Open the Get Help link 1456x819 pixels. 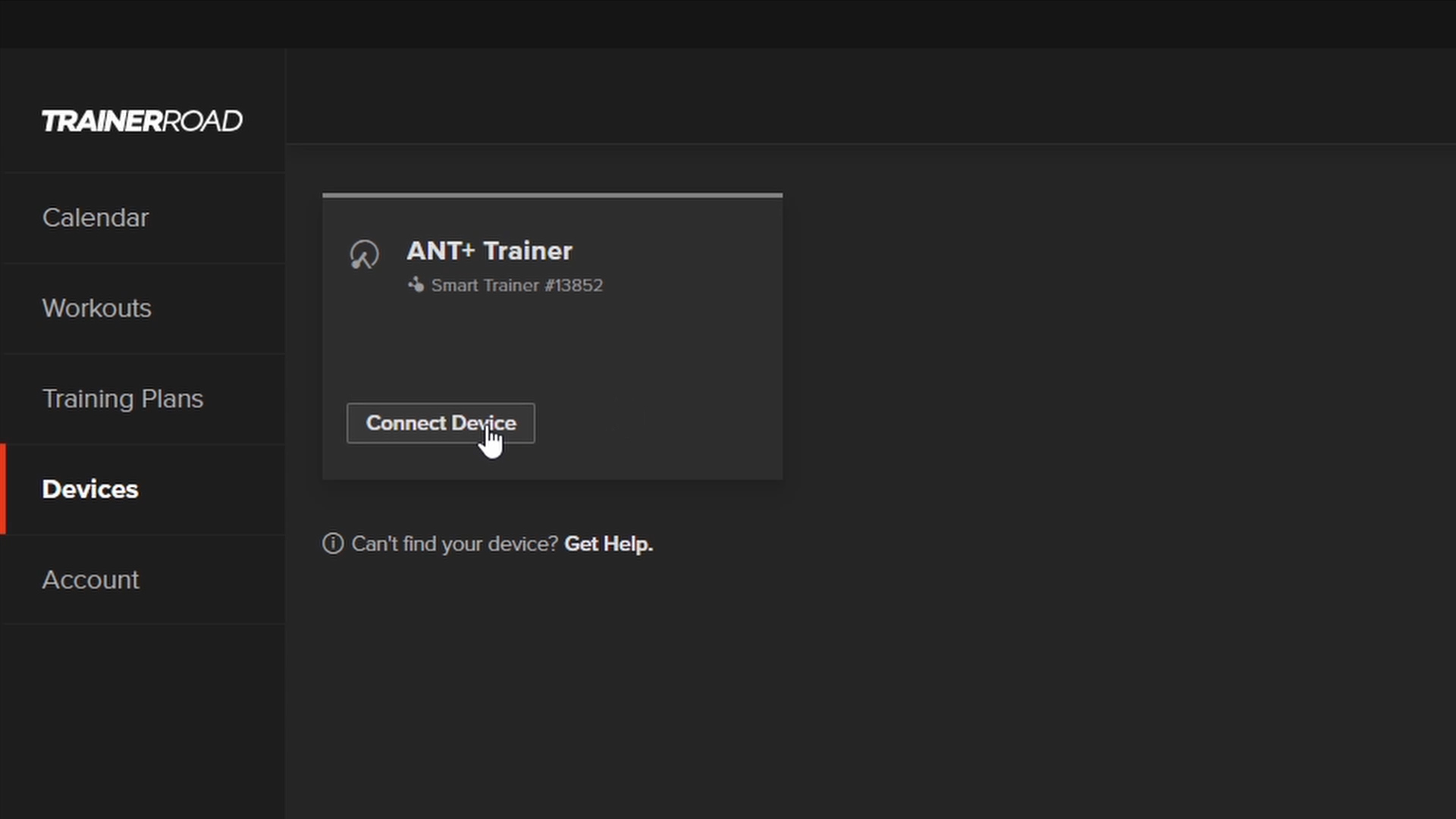coord(608,544)
